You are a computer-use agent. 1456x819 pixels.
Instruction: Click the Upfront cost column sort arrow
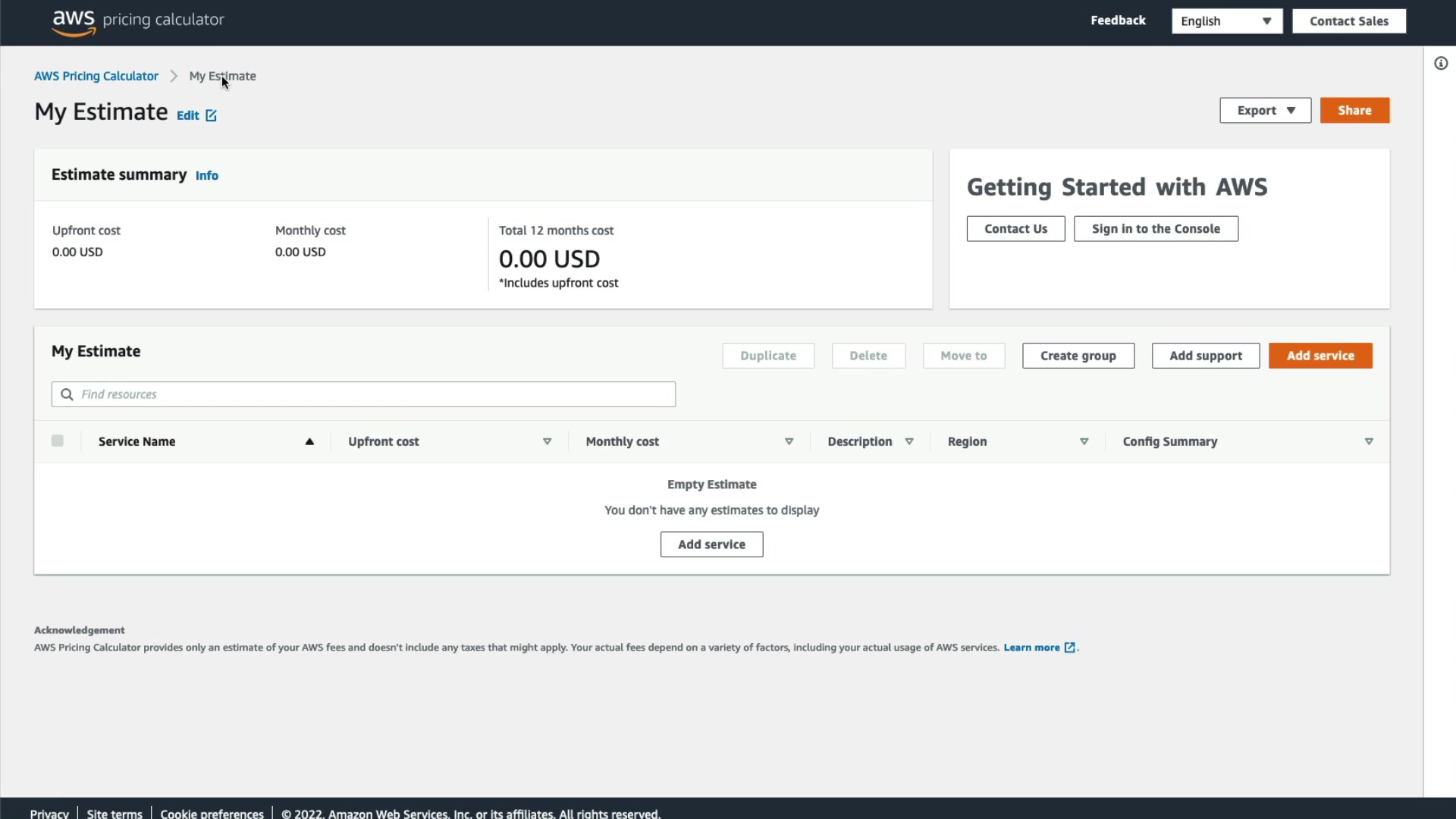pos(547,441)
